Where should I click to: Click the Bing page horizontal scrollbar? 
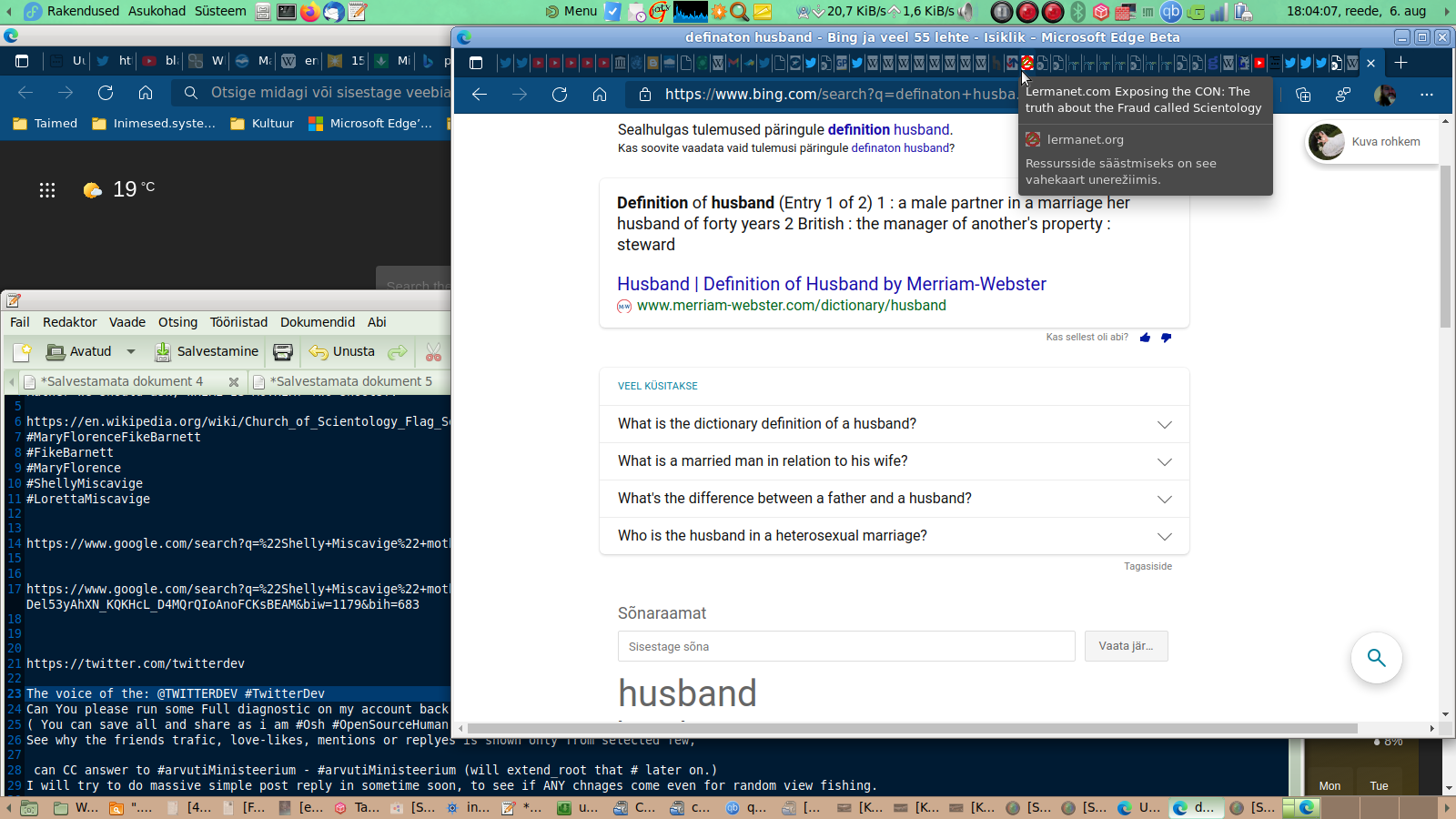[913, 728]
